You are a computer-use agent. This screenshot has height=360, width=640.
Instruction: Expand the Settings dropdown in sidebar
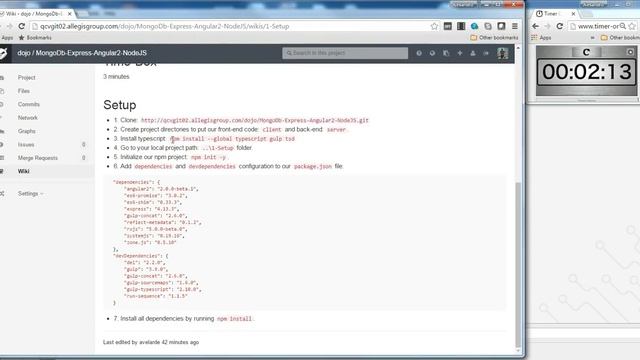[30, 193]
